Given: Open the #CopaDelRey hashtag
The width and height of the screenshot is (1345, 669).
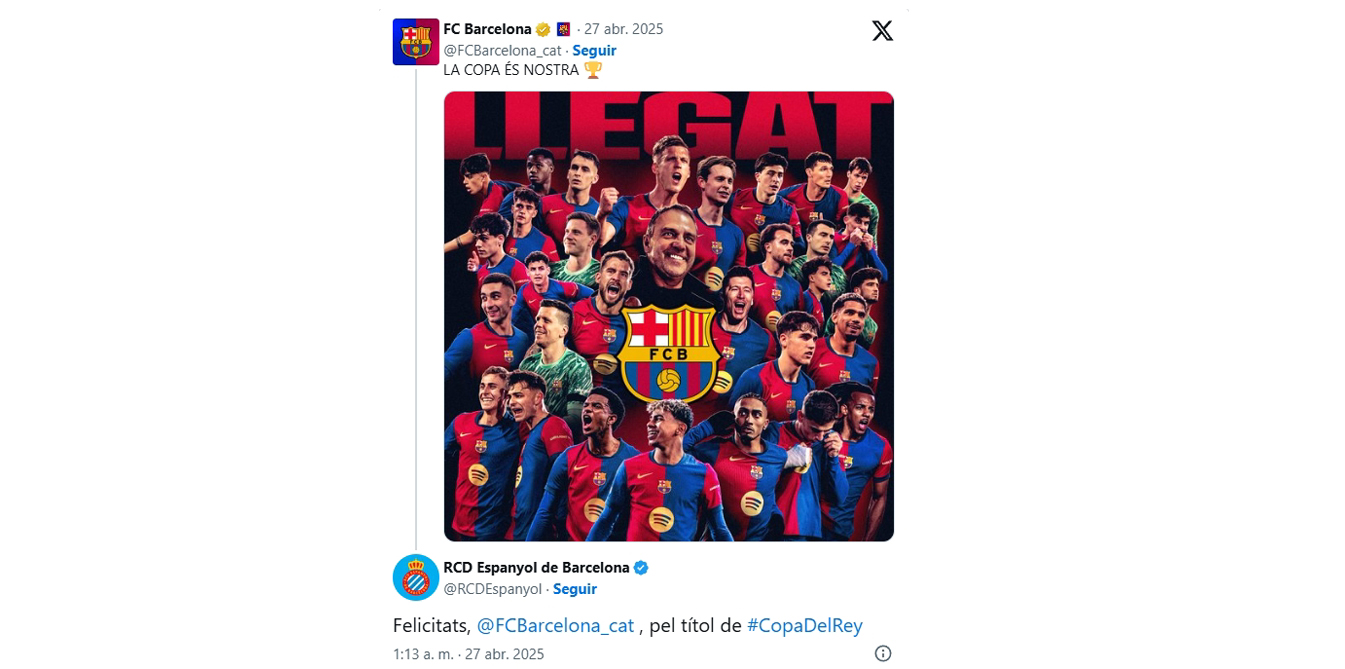Looking at the screenshot, I should coord(804,624).
